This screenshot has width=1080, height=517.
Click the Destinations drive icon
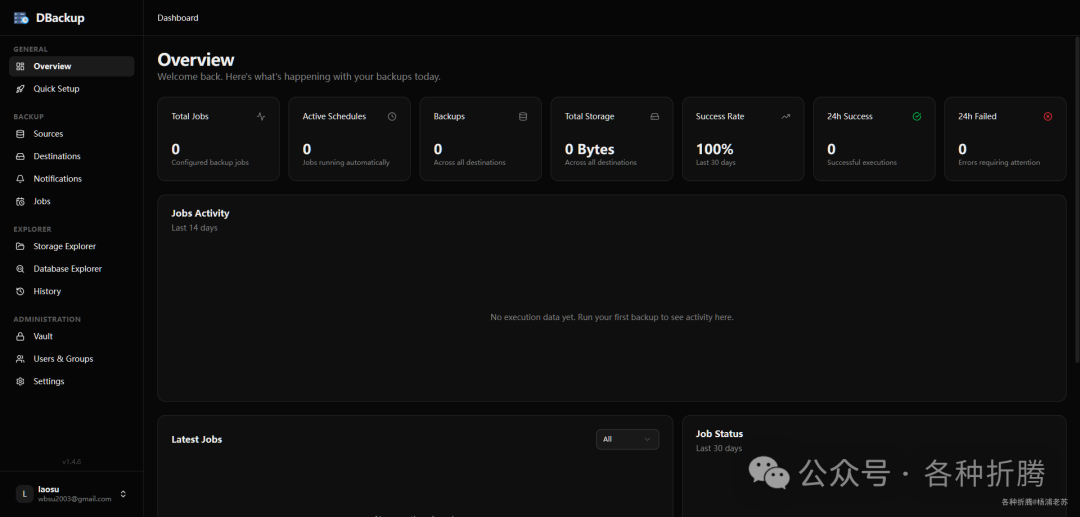(x=20, y=156)
